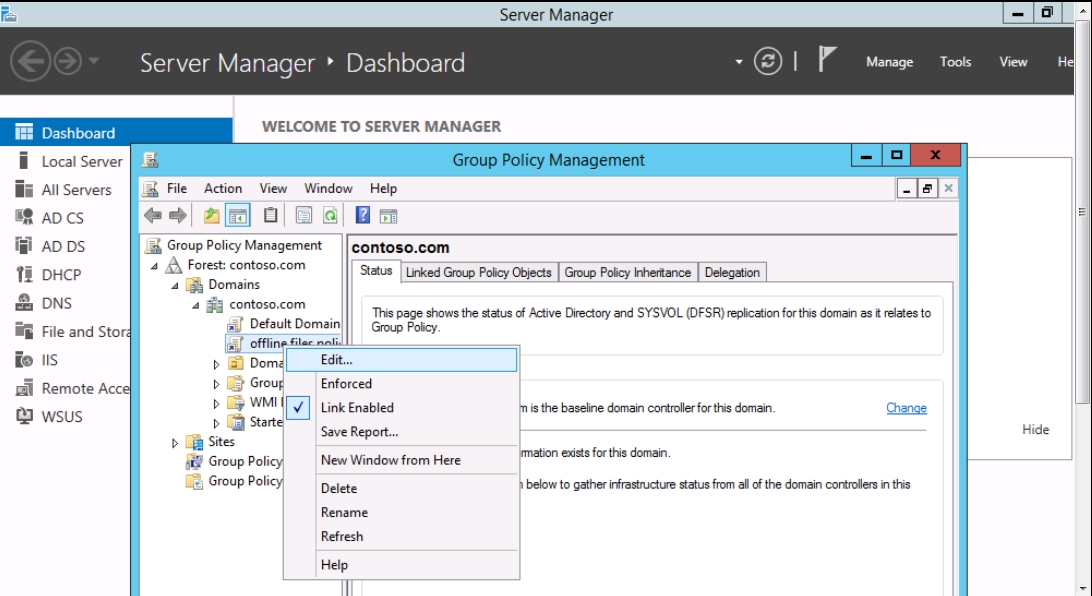
Task: Click the Domains folder icon in tree
Action: 195,285
